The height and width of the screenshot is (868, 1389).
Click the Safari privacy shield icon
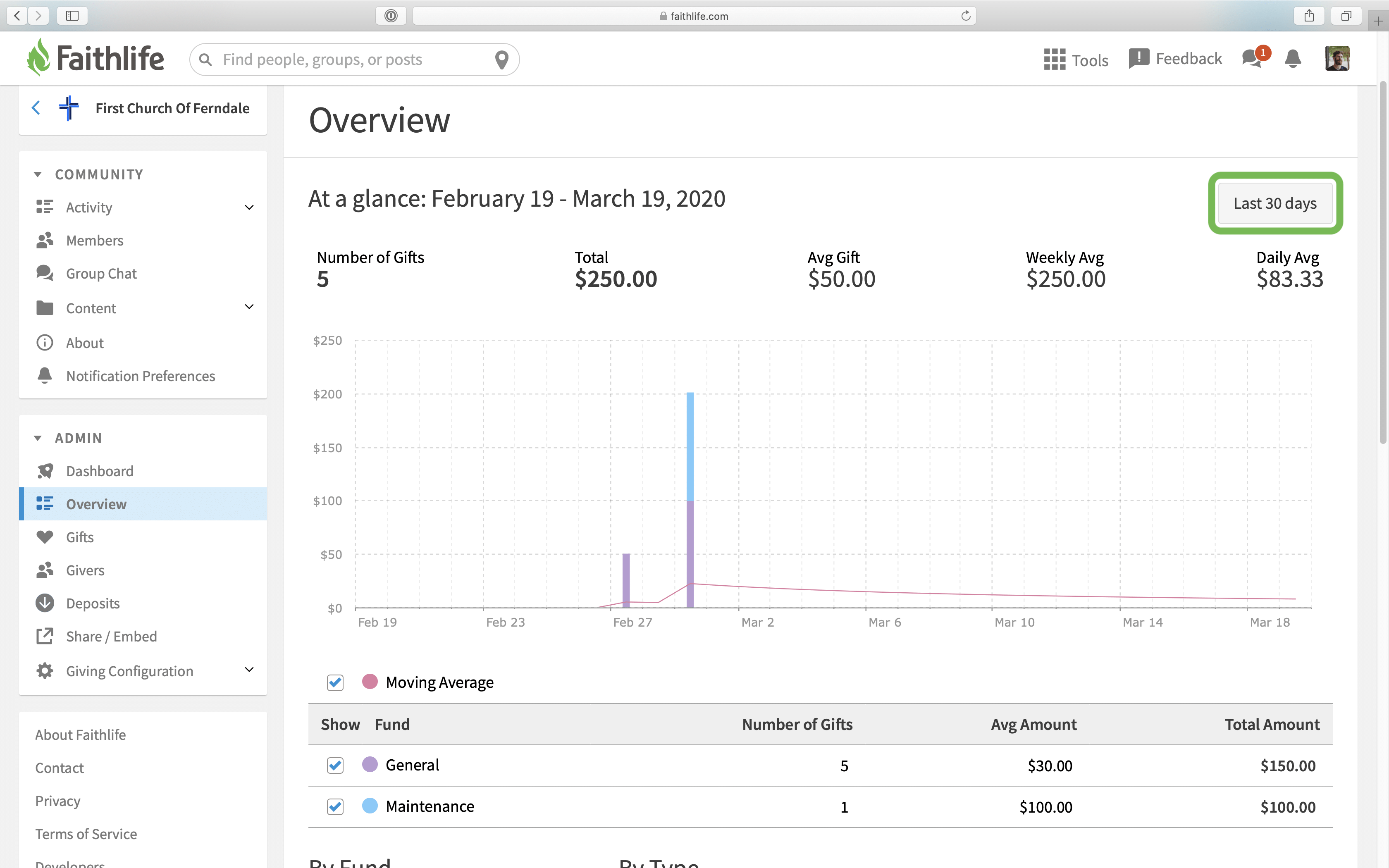(x=391, y=16)
